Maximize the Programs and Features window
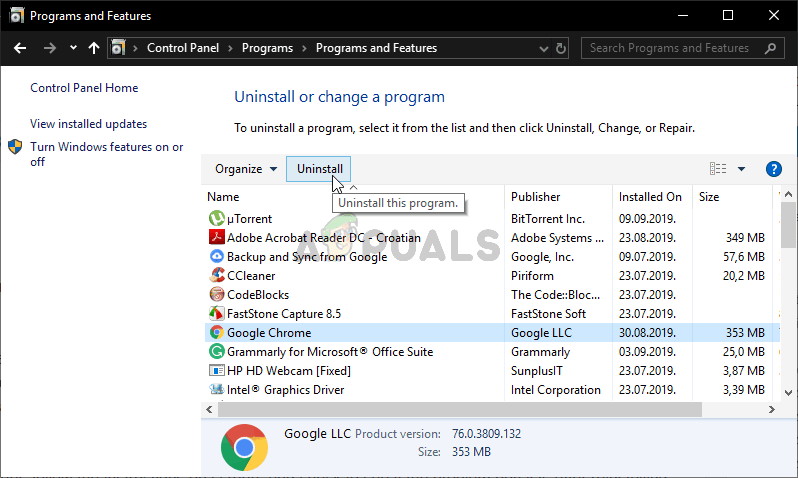This screenshot has height=478, width=798. tap(728, 15)
